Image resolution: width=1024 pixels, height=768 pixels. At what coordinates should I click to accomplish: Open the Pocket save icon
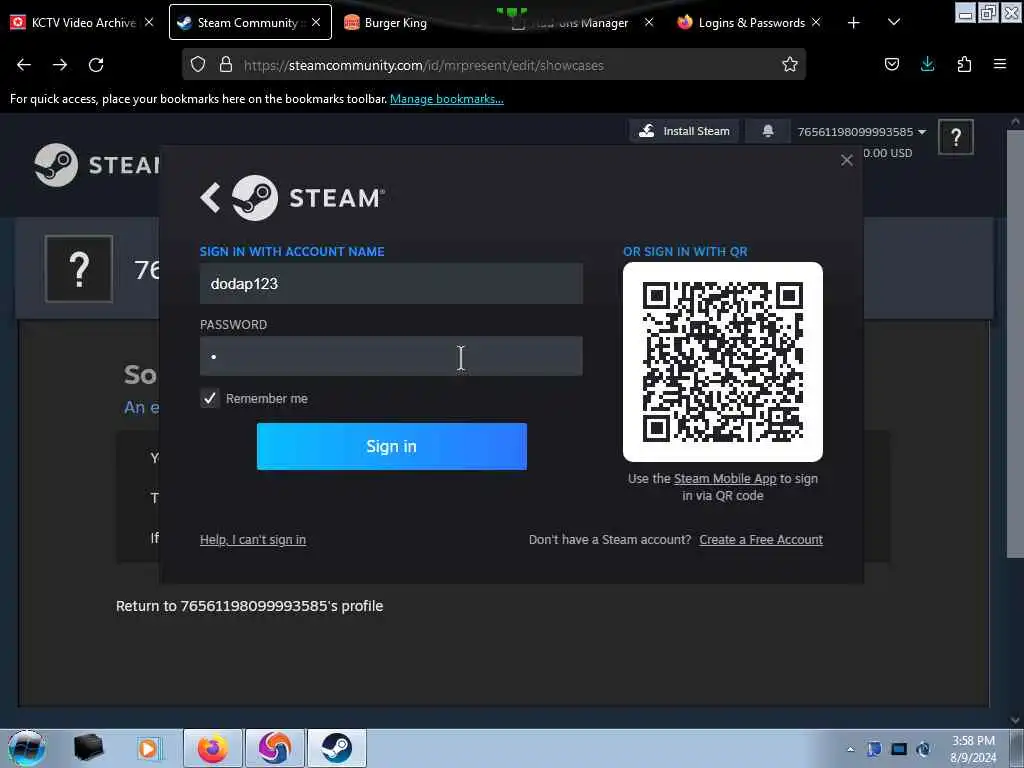click(891, 64)
